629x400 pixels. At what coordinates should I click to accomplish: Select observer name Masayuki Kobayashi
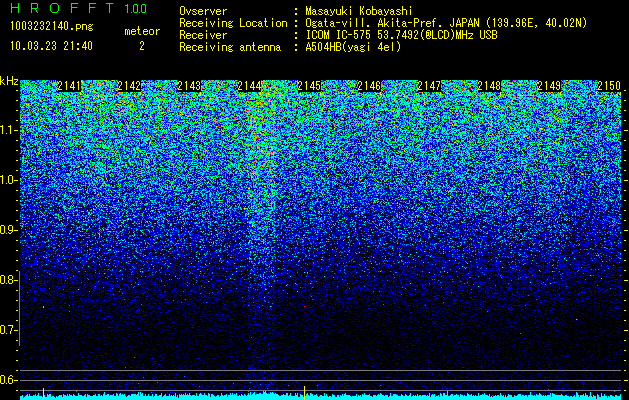pos(359,11)
